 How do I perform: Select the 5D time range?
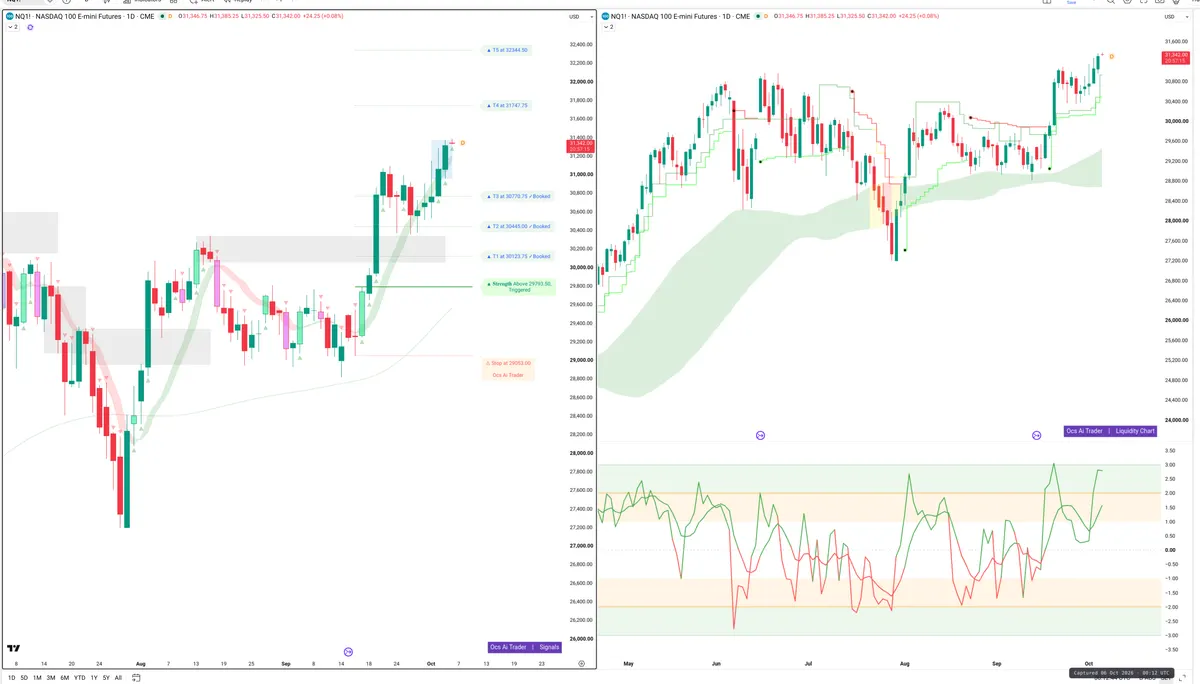[24, 677]
